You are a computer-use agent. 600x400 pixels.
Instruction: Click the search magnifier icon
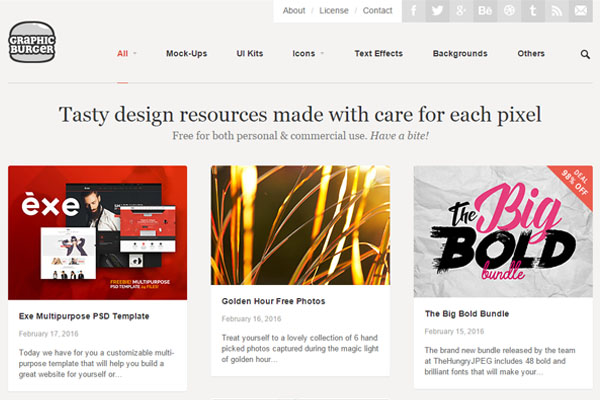585,54
